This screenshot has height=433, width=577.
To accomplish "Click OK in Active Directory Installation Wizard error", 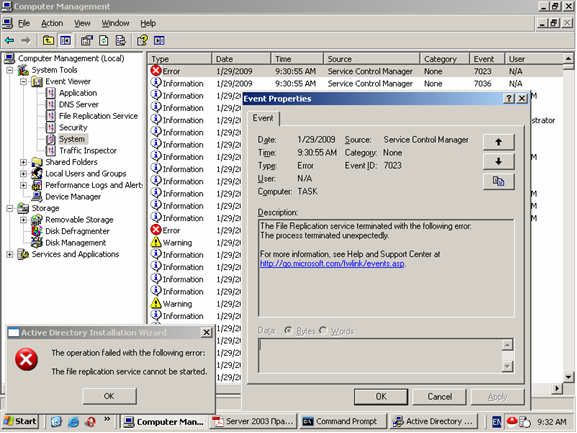I will pyautogui.click(x=109, y=396).
